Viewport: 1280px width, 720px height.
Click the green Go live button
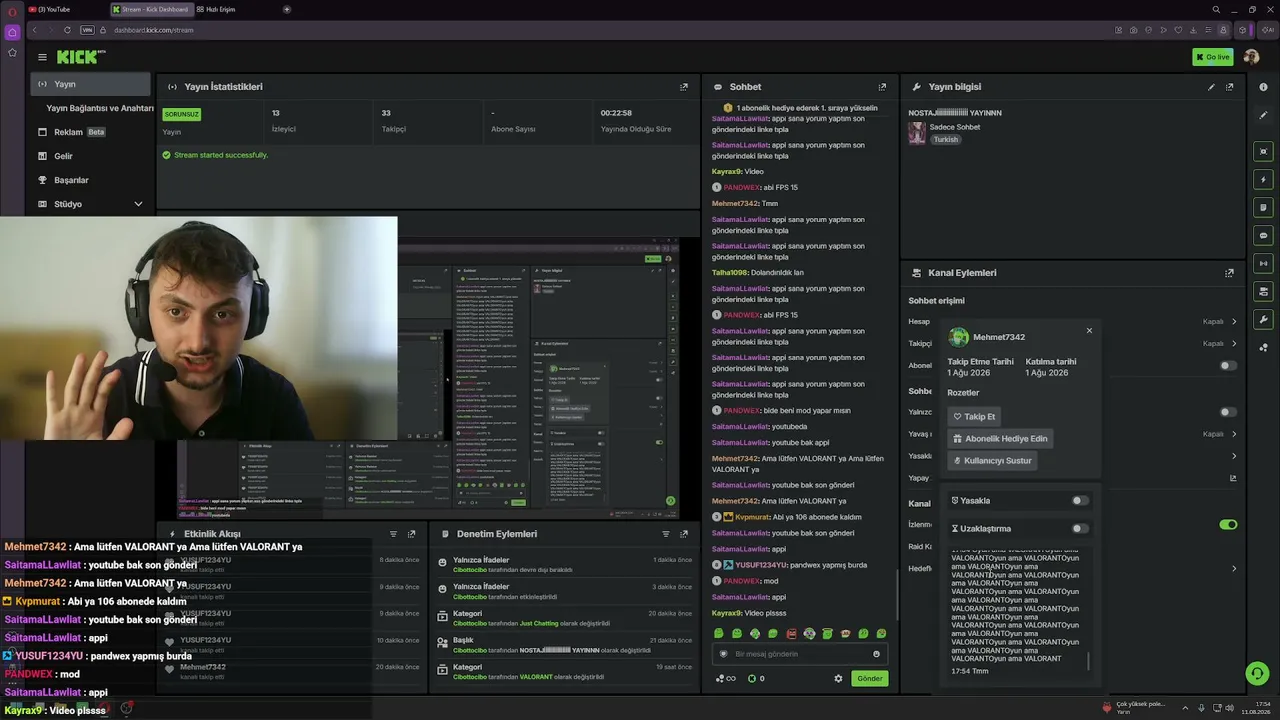1212,57
